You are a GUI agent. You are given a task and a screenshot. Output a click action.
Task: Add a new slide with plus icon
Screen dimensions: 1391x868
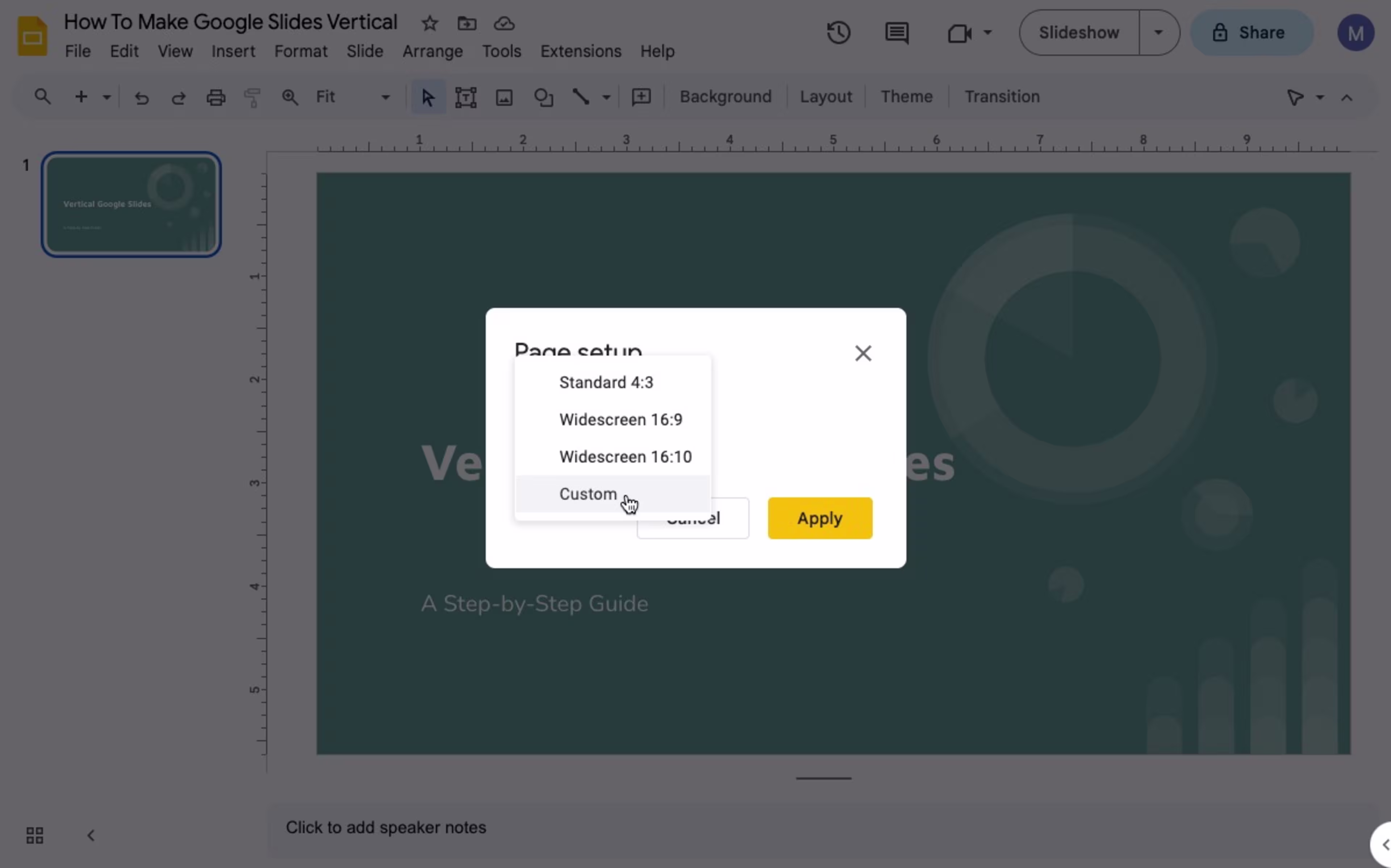(81, 96)
